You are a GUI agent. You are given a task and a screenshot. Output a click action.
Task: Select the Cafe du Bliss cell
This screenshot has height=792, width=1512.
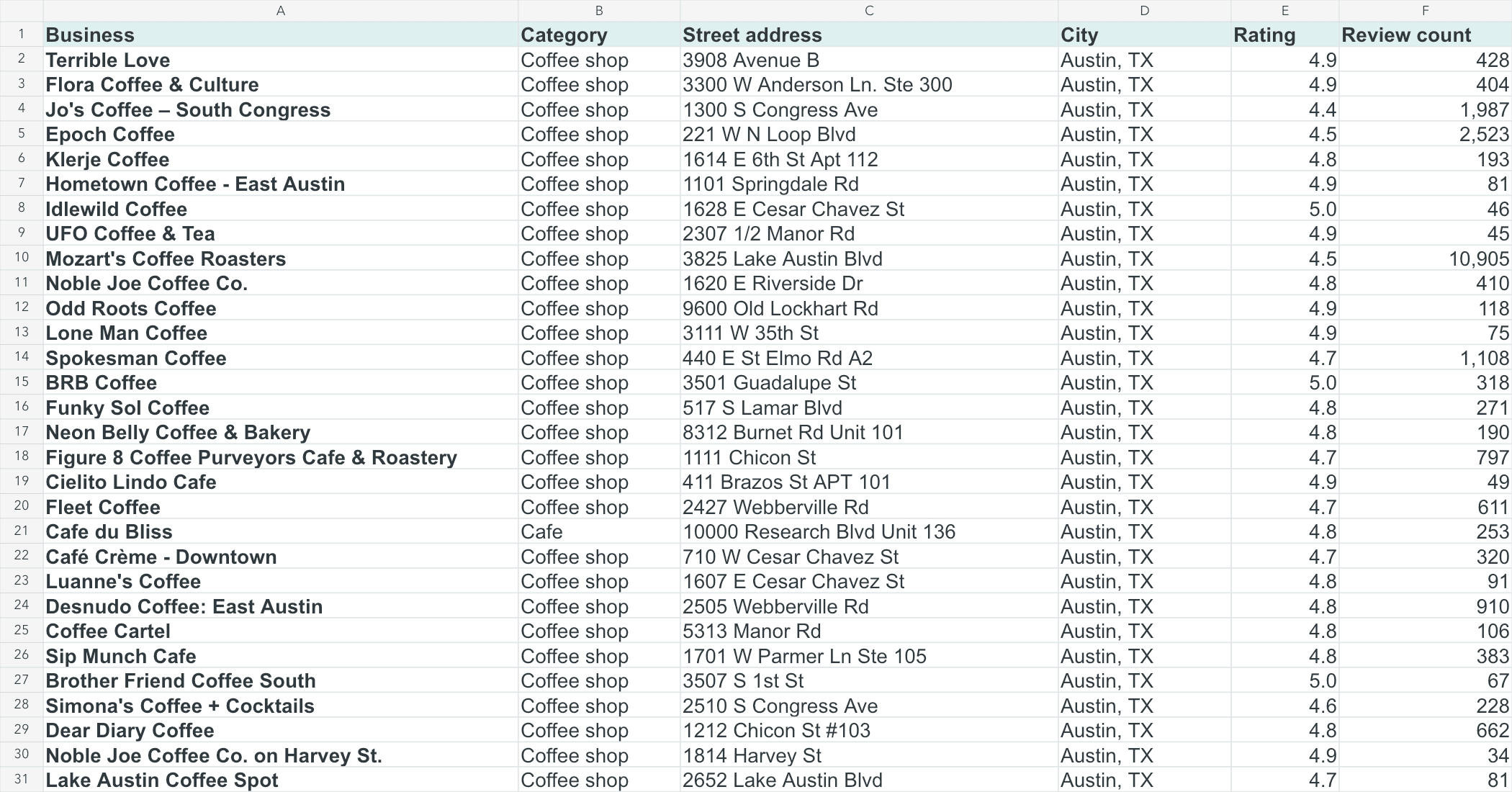pos(281,531)
